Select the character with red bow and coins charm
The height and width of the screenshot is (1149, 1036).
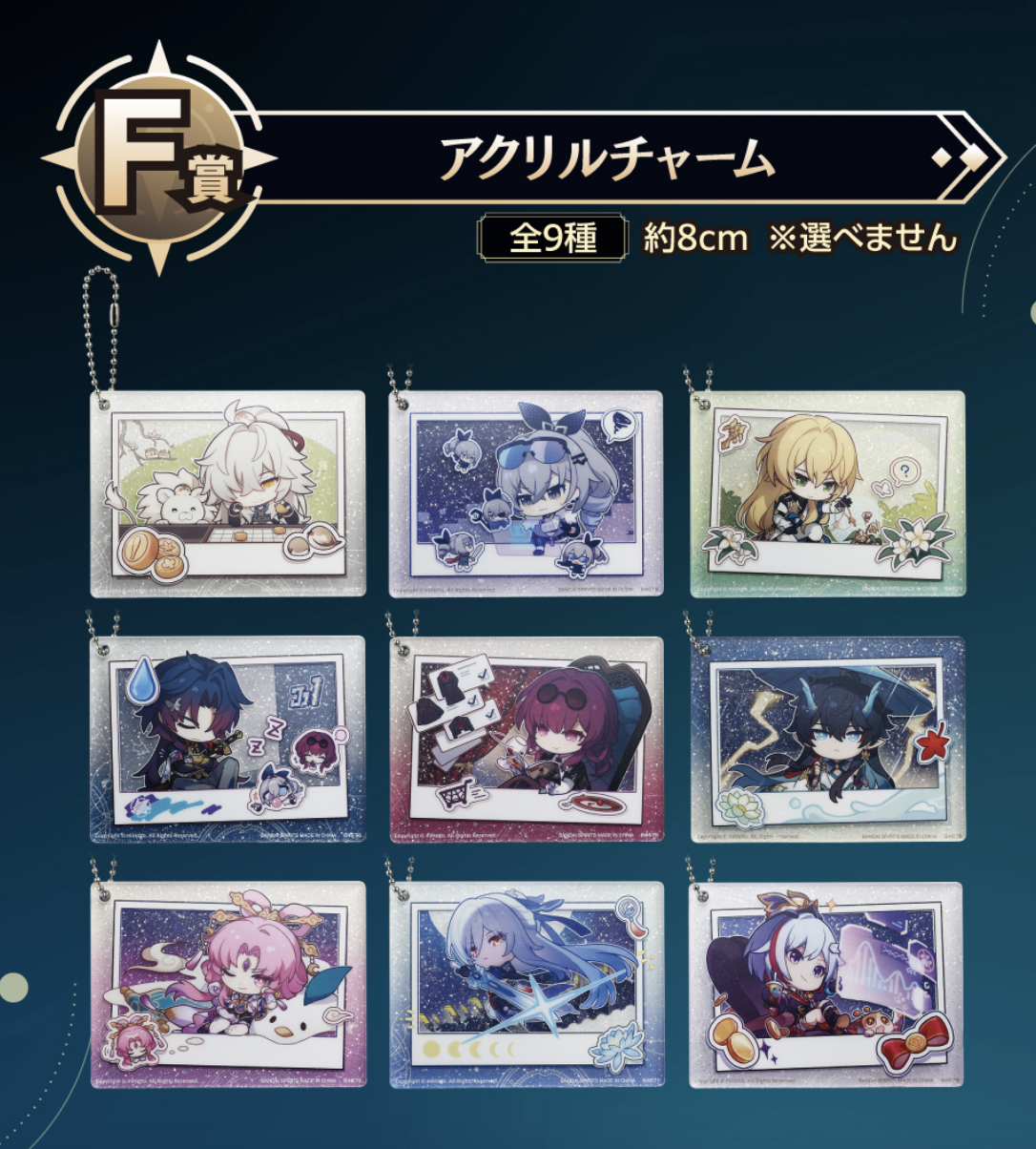point(827,985)
